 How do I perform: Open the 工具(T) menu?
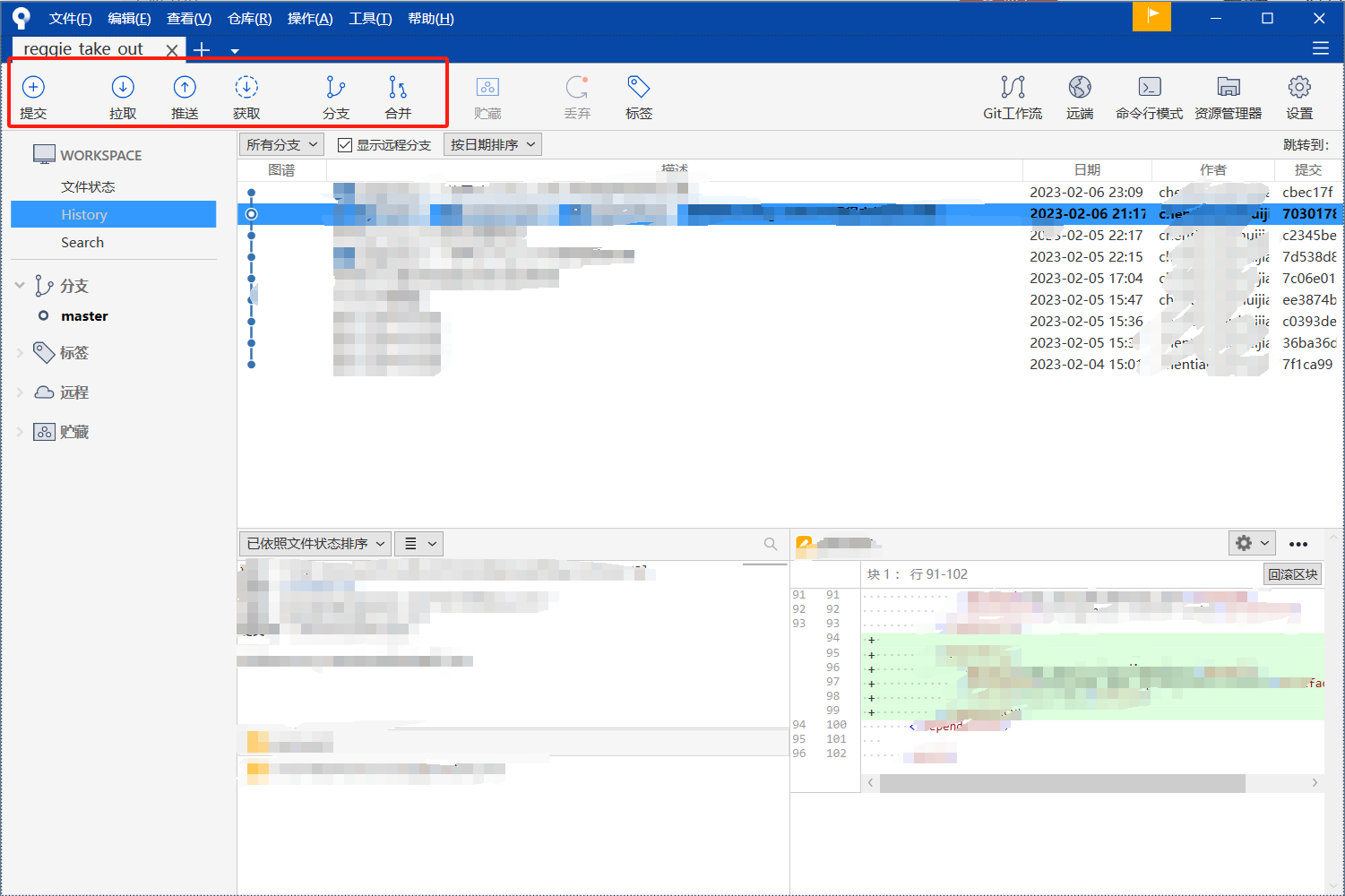[370, 18]
